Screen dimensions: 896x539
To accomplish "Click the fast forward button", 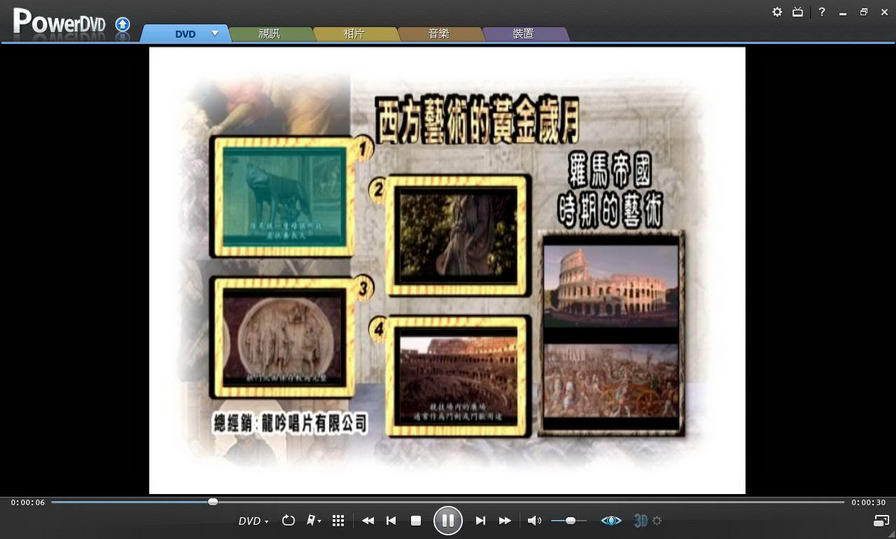I will point(505,521).
